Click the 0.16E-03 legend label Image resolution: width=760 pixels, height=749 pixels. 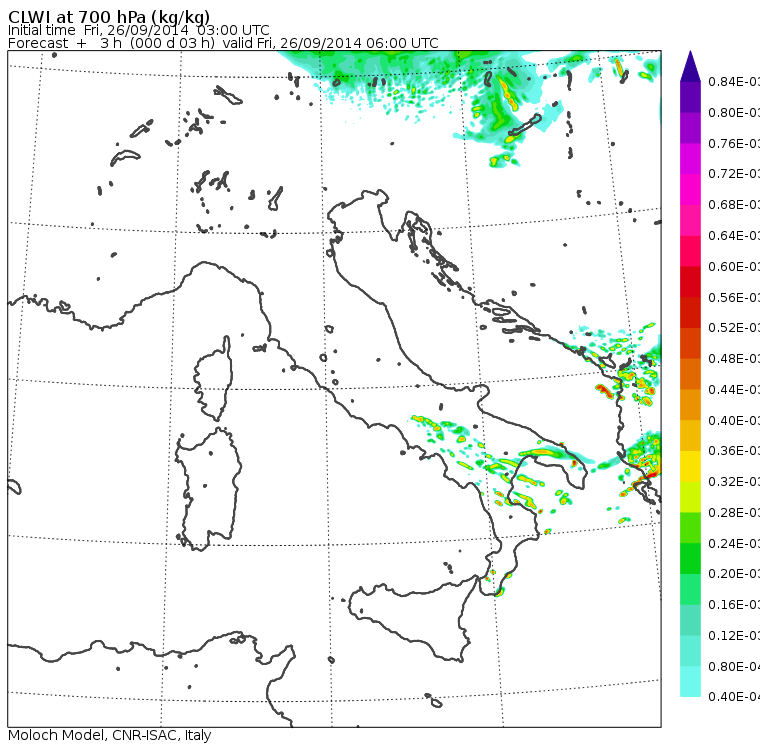734,605
